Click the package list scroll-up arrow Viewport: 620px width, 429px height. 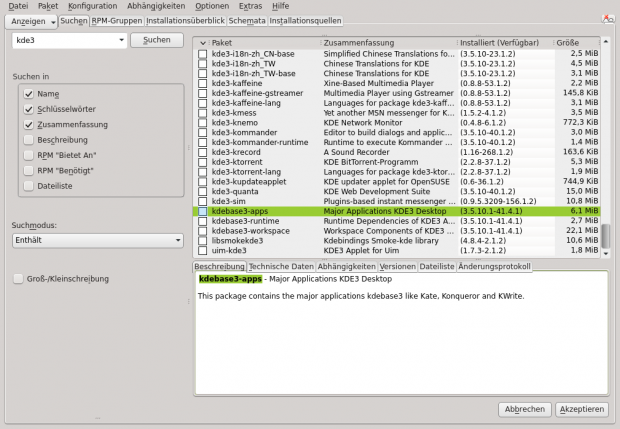click(x=605, y=42)
